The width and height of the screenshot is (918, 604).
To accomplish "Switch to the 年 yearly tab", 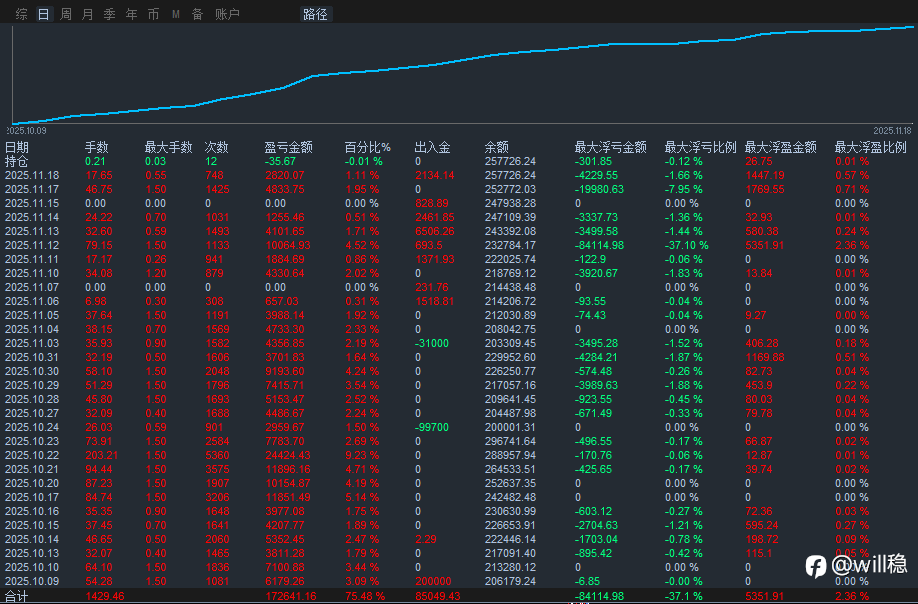I will pyautogui.click(x=131, y=14).
